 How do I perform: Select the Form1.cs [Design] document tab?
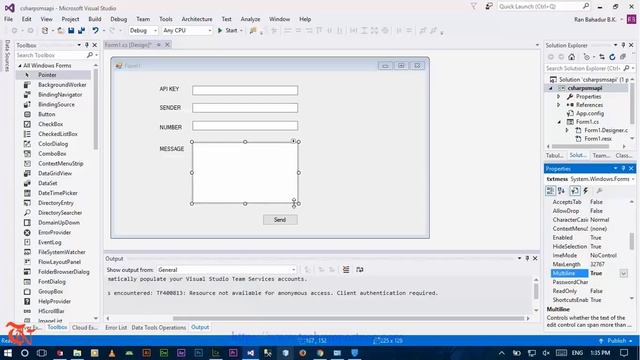click(x=128, y=45)
